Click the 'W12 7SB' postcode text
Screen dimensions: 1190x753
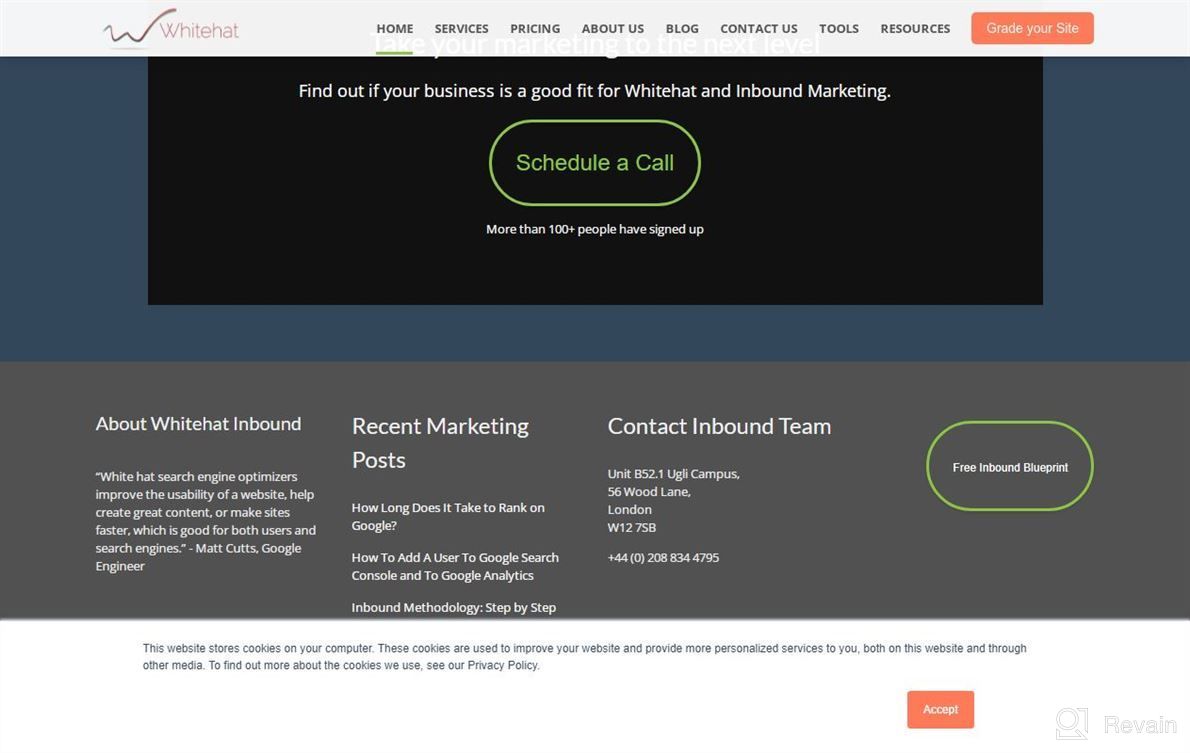tap(631, 528)
